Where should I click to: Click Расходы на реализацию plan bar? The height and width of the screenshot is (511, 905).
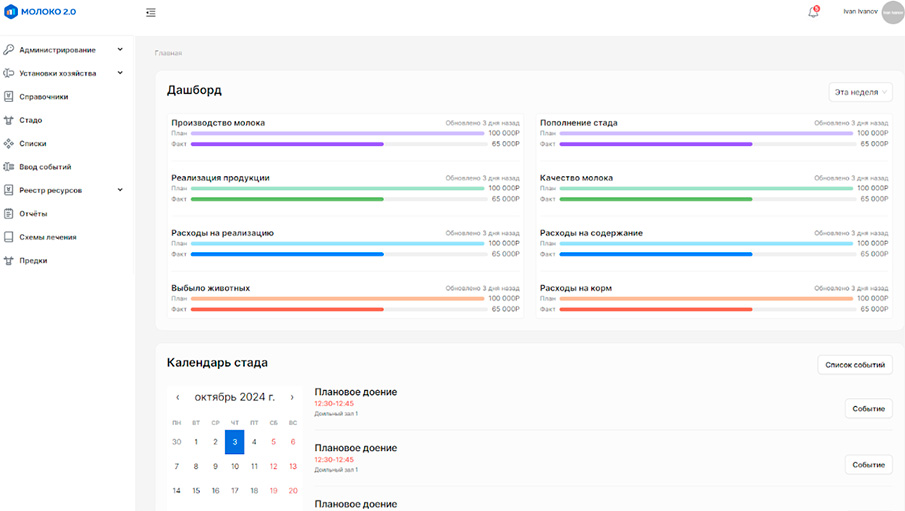(x=337, y=244)
